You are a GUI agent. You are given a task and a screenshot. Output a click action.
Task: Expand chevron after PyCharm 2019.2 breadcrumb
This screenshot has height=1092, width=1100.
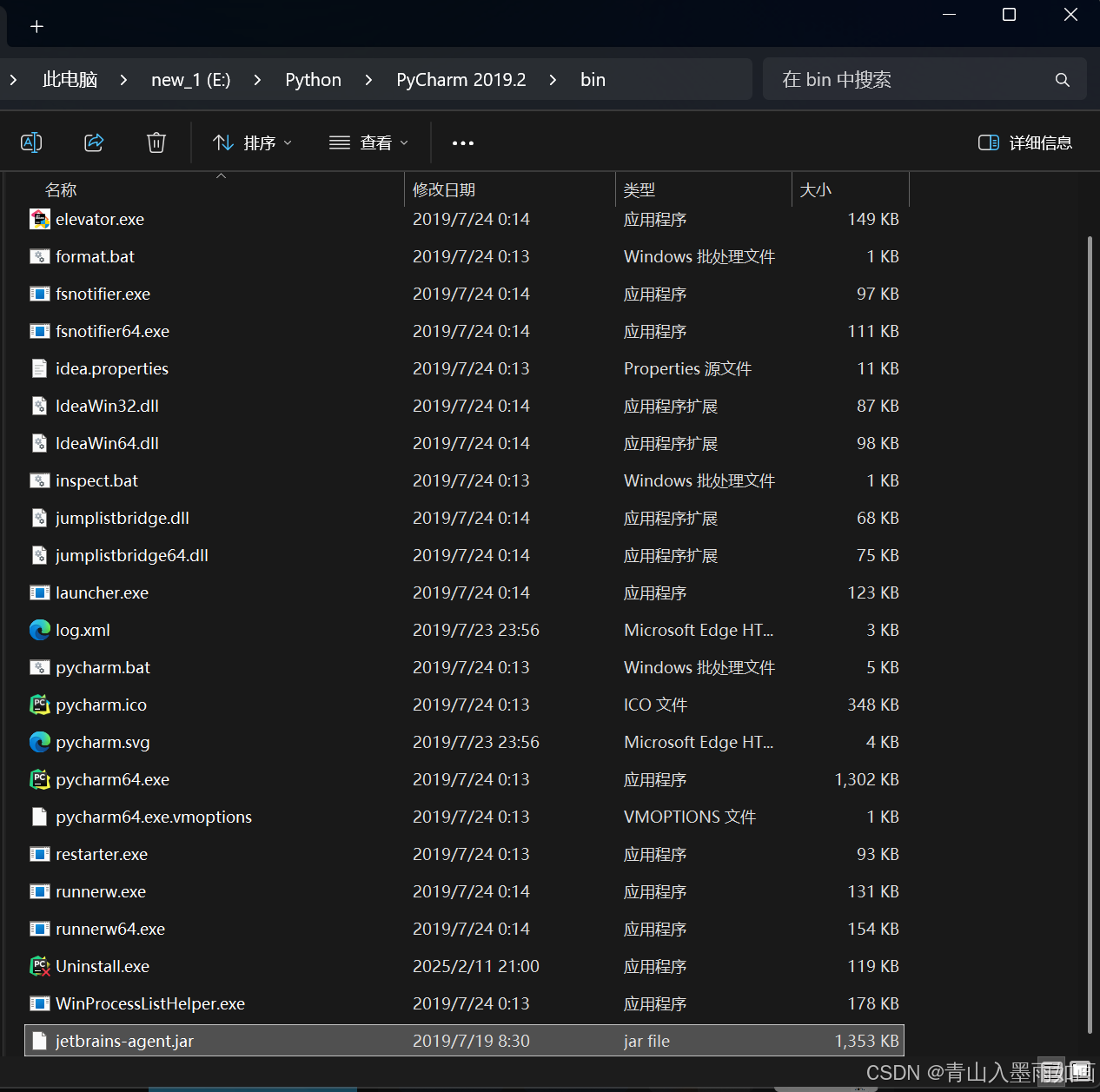tap(553, 80)
